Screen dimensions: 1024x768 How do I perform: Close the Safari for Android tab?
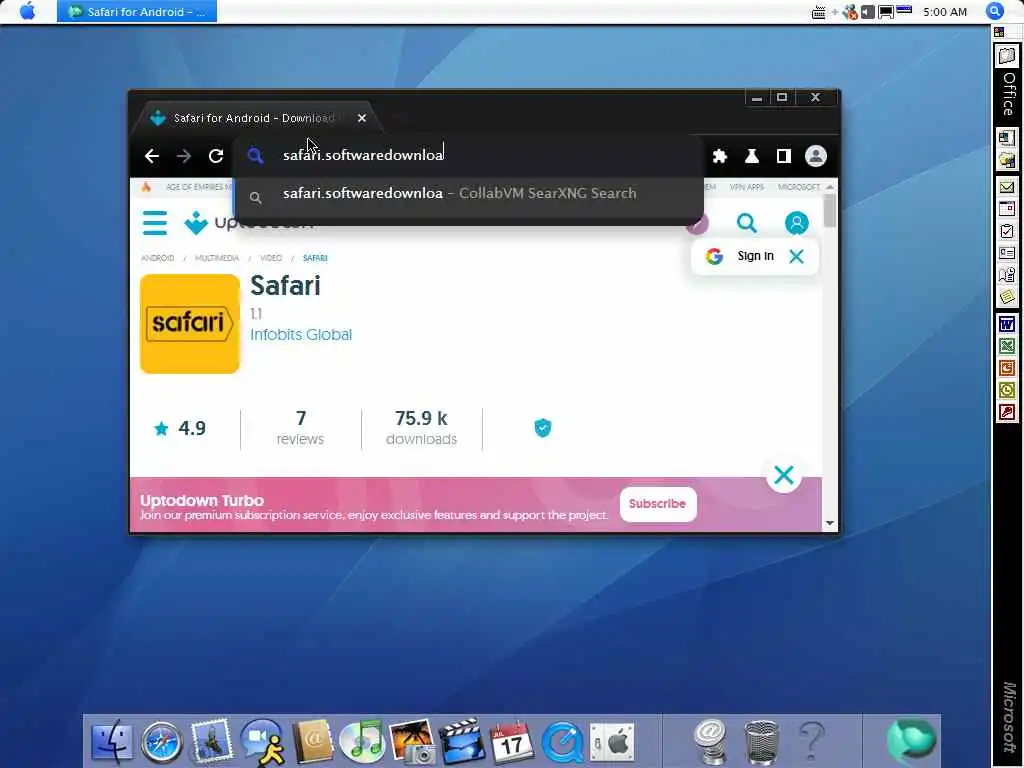[x=362, y=118]
